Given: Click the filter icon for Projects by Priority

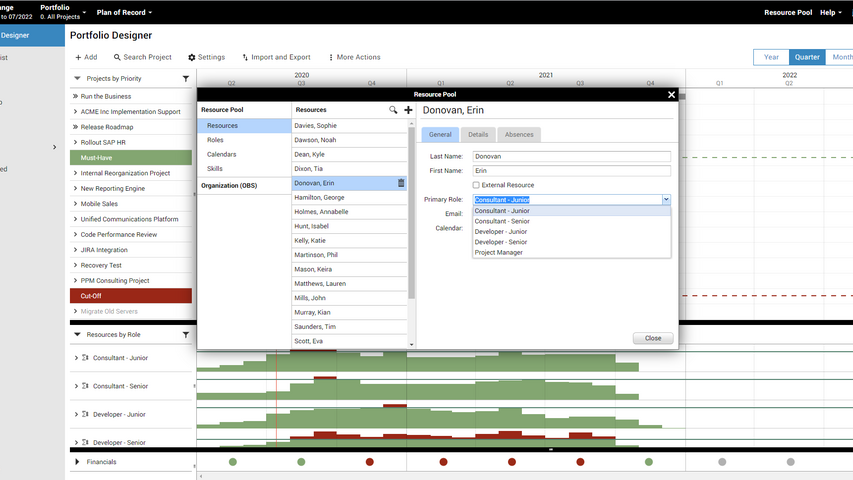Looking at the screenshot, I should [185, 78].
